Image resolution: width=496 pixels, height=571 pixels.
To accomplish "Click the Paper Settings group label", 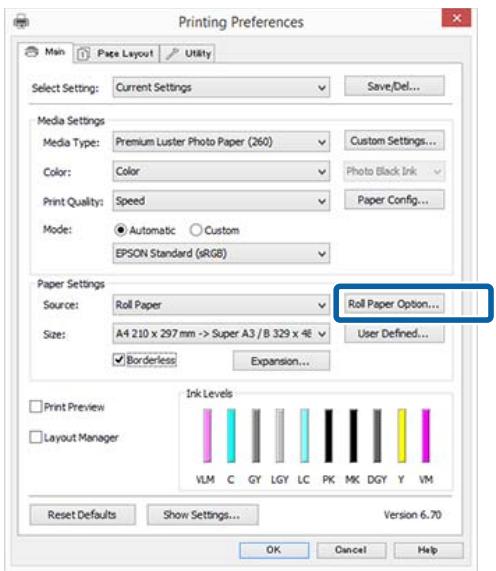I will [x=71, y=284].
